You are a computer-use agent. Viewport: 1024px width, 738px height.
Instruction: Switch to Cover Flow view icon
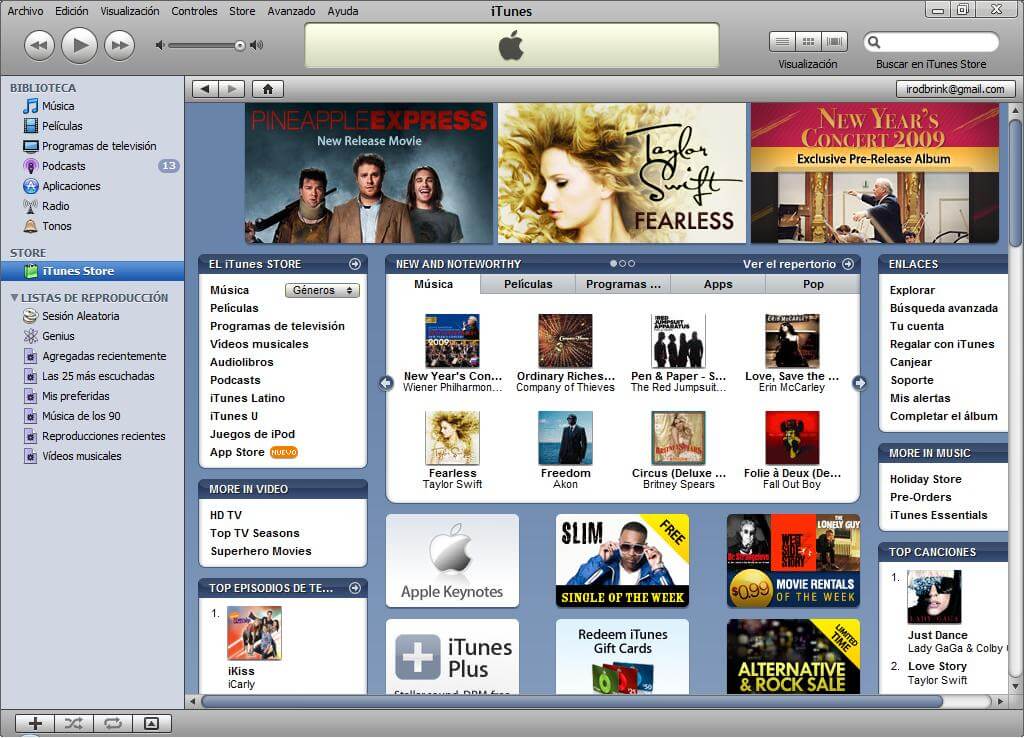tap(834, 42)
